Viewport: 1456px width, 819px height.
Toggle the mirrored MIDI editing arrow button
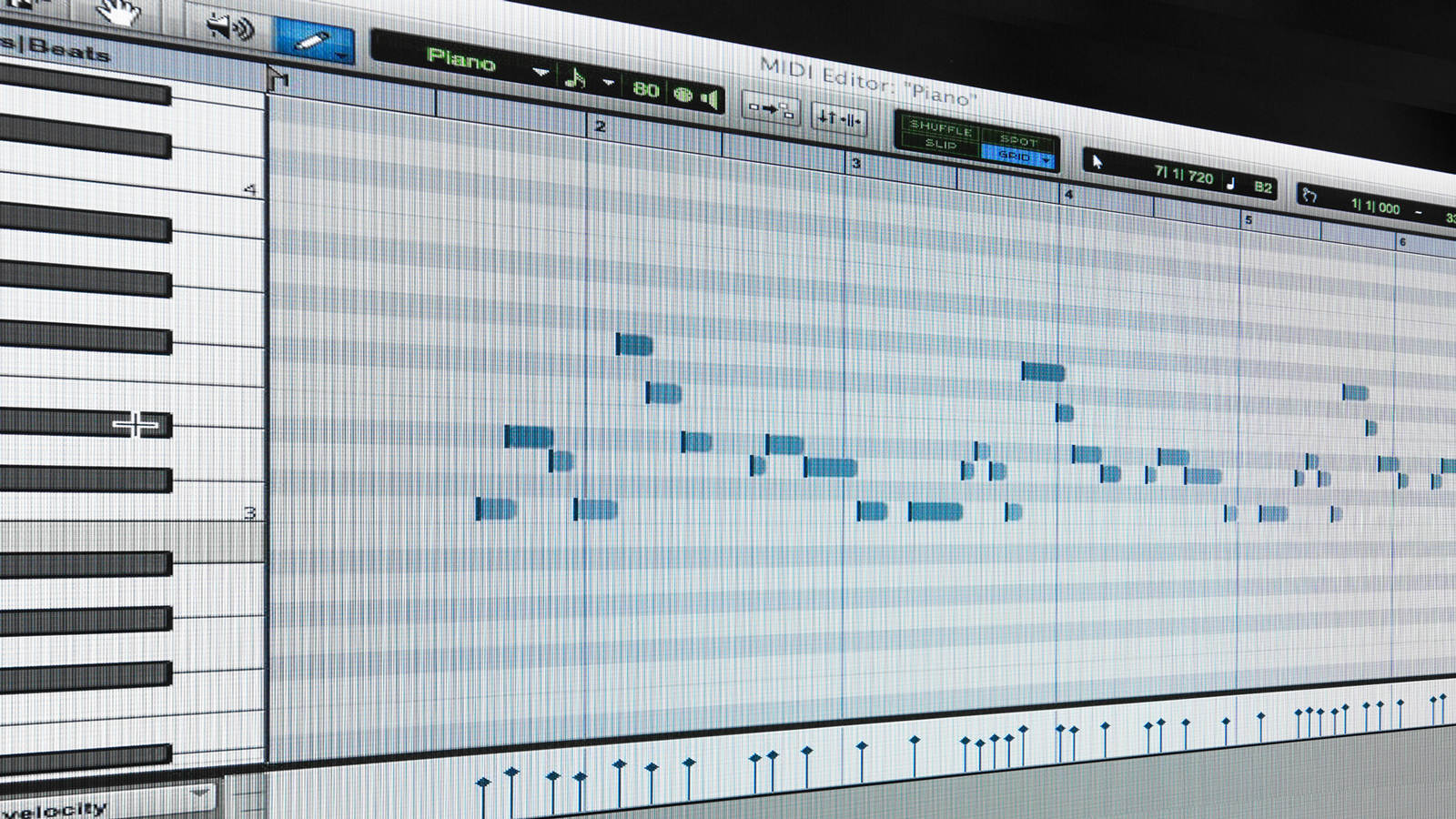click(x=770, y=109)
